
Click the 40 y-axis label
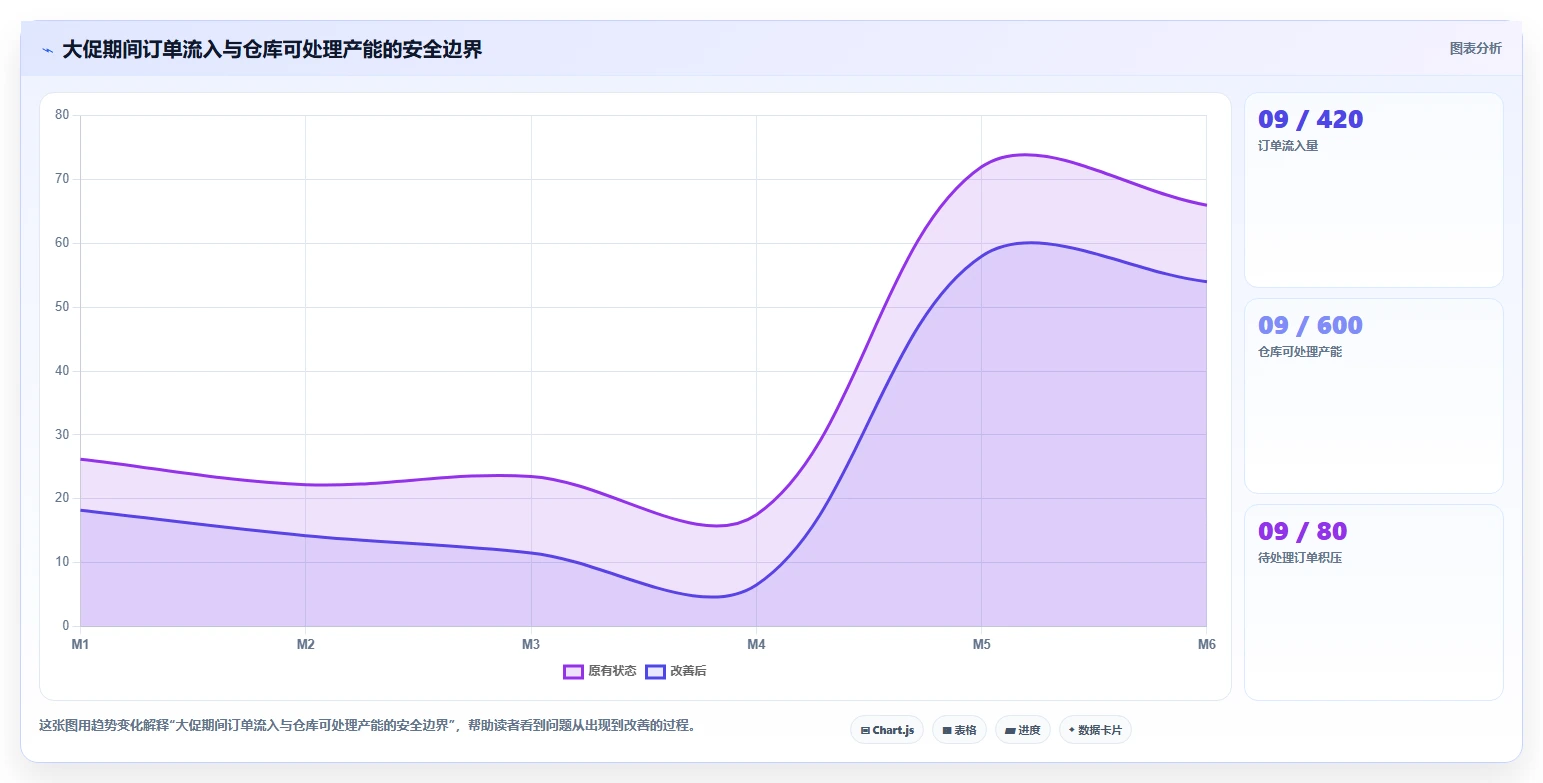(x=62, y=371)
